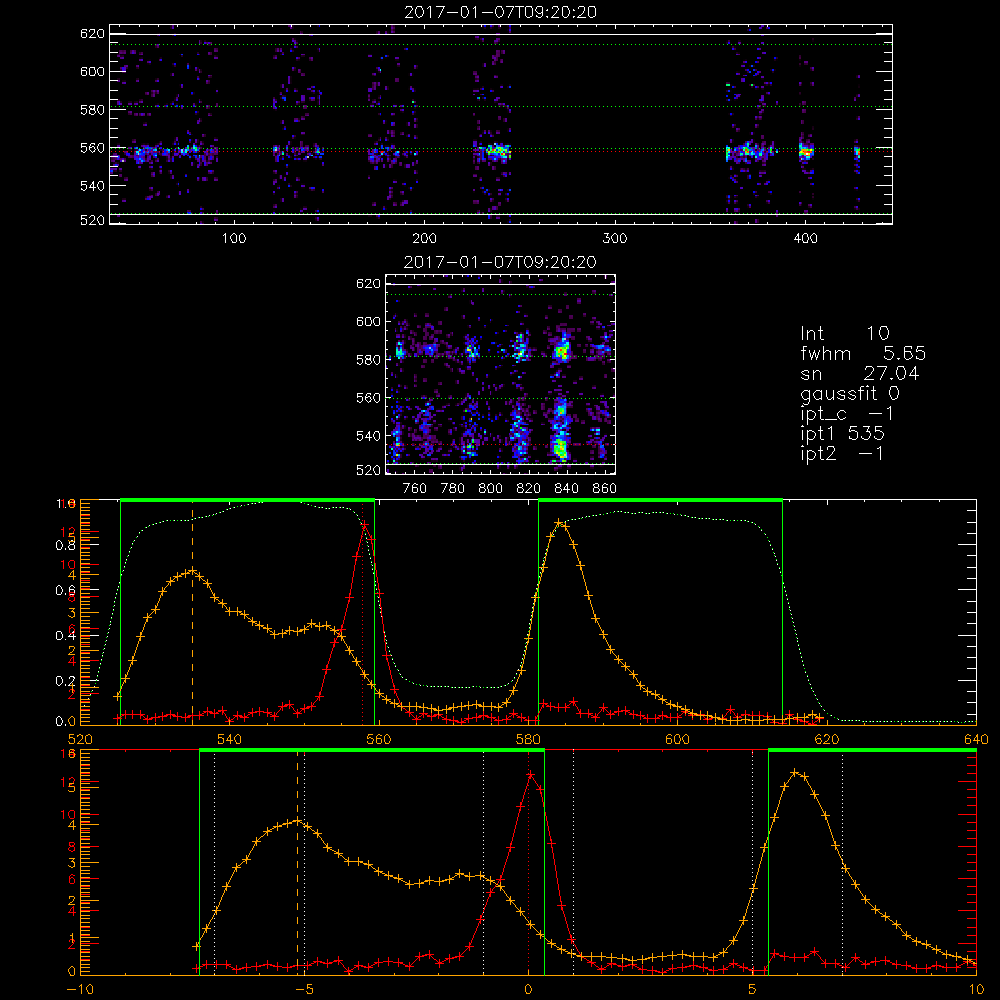Select the 'ipt2 -1' readout line
The image size is (1000, 1000).
point(842,454)
